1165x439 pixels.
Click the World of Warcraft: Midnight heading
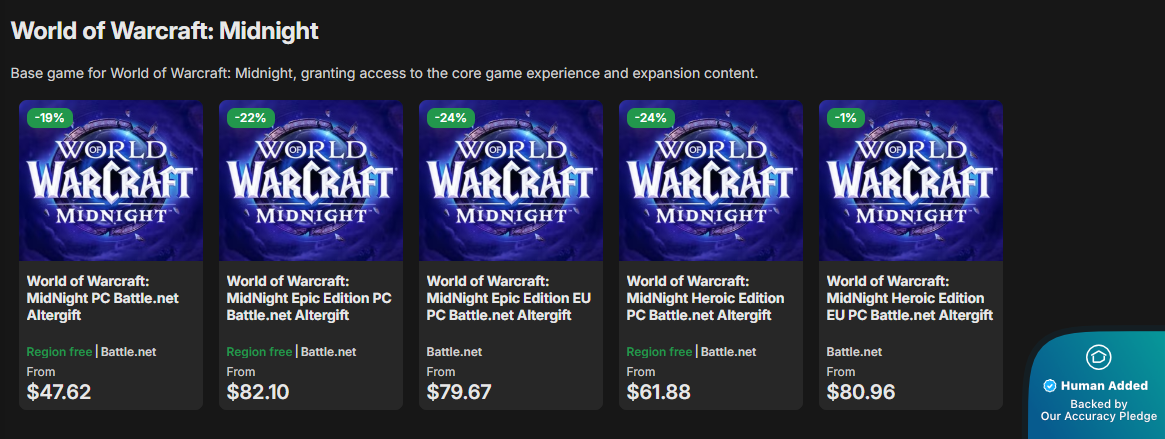tap(164, 30)
